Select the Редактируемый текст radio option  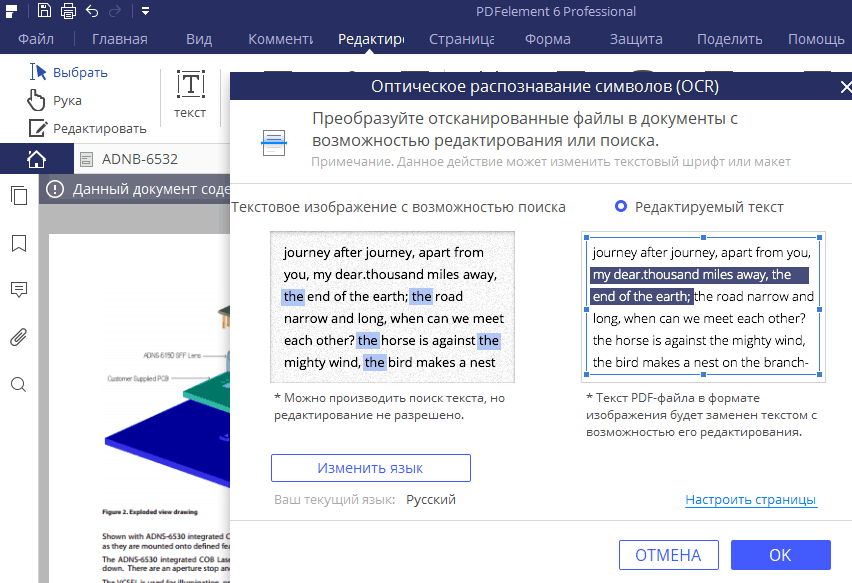coord(623,207)
